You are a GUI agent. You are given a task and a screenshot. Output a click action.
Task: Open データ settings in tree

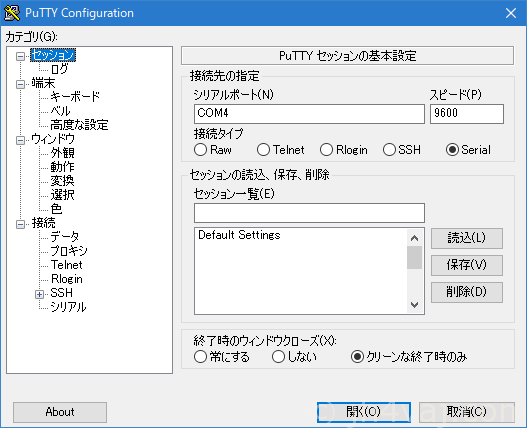pyautogui.click(x=65, y=237)
